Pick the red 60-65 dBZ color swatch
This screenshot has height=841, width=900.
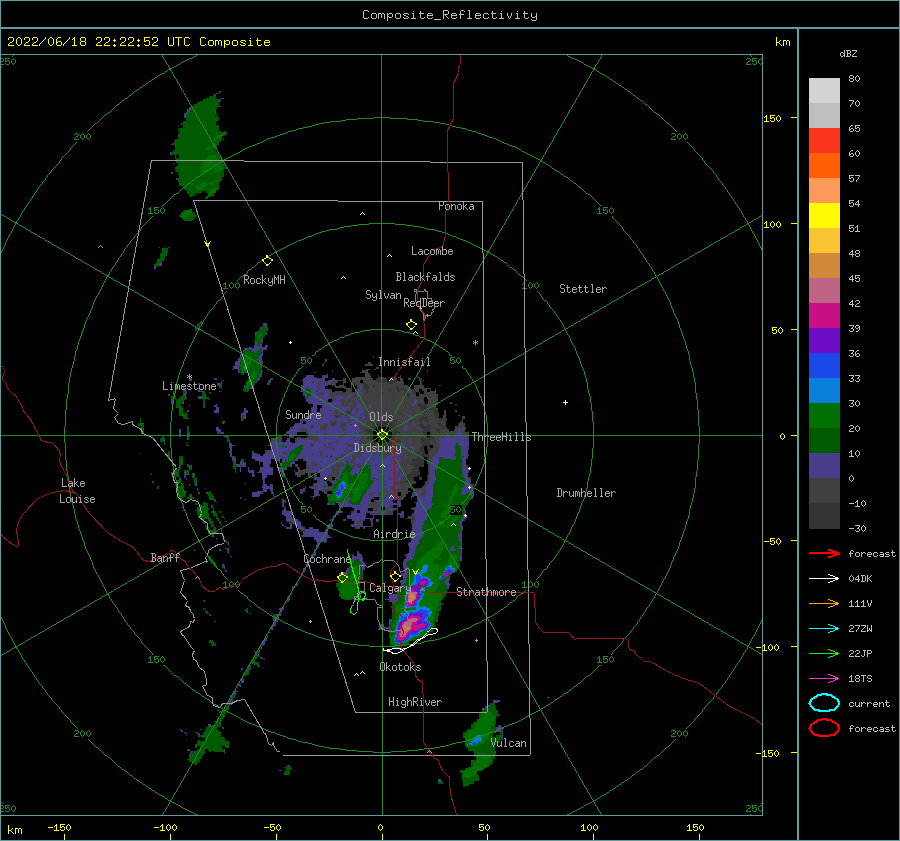(x=824, y=141)
